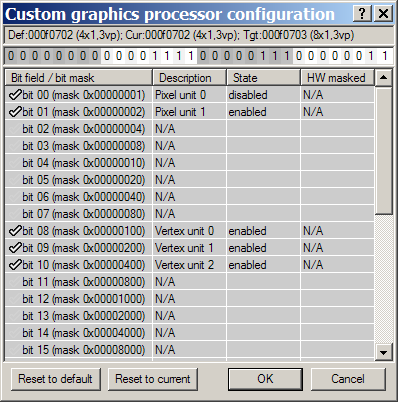Click the scrollbar down arrow
Image resolution: width=398 pixels, height=402 pixels.
point(383,352)
